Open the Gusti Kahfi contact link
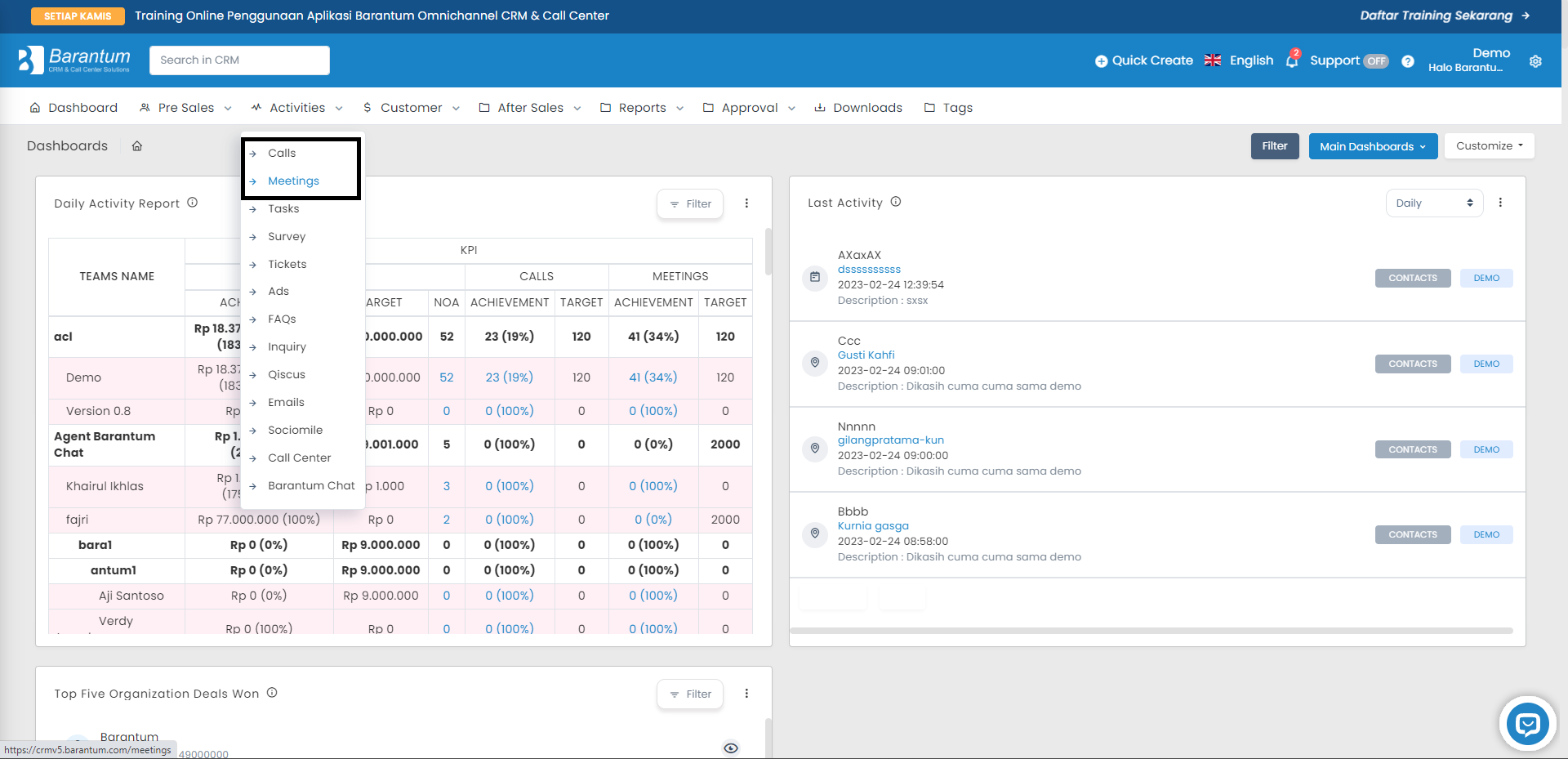 [866, 355]
